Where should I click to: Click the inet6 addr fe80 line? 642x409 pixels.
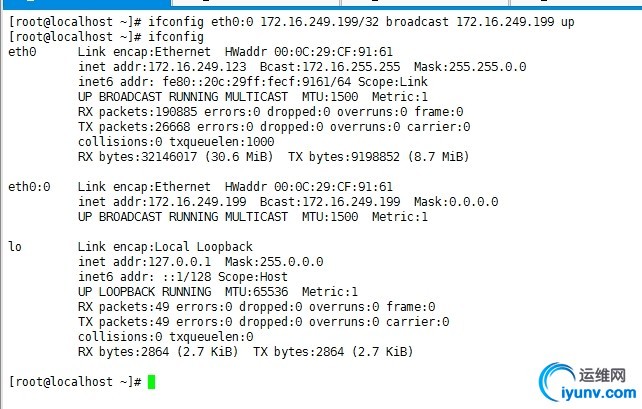point(253,81)
